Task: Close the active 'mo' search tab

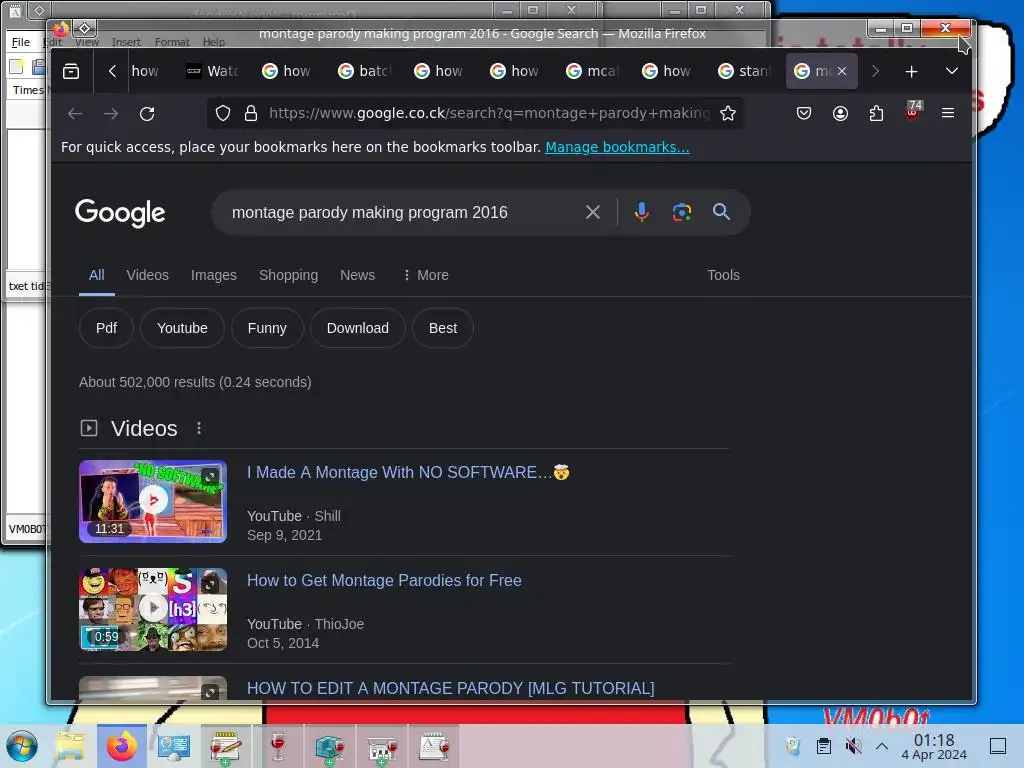Action: (842, 71)
